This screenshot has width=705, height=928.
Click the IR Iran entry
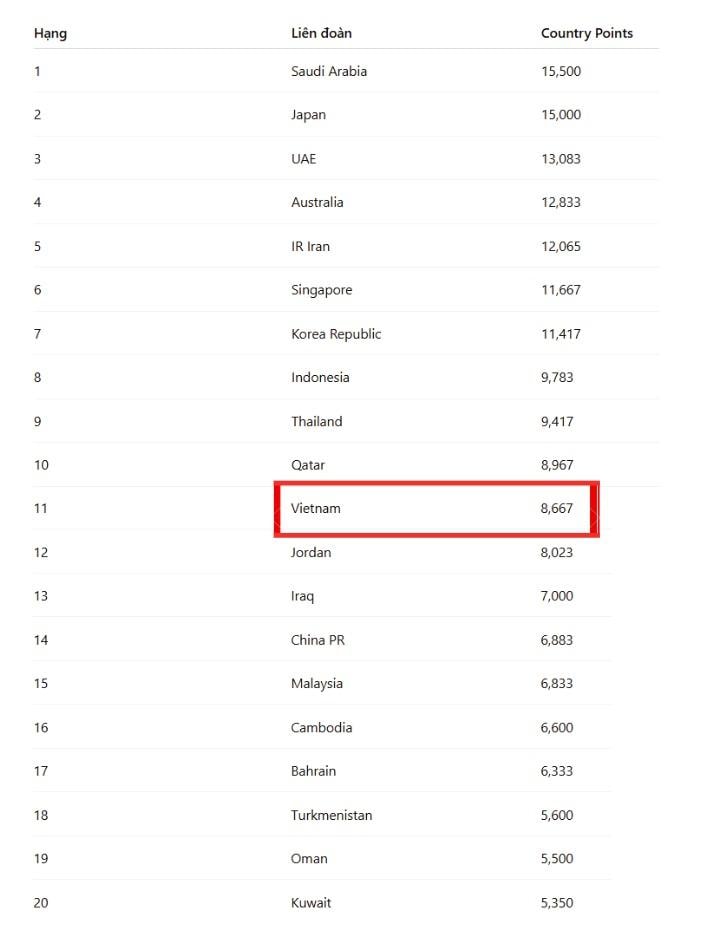pos(310,246)
